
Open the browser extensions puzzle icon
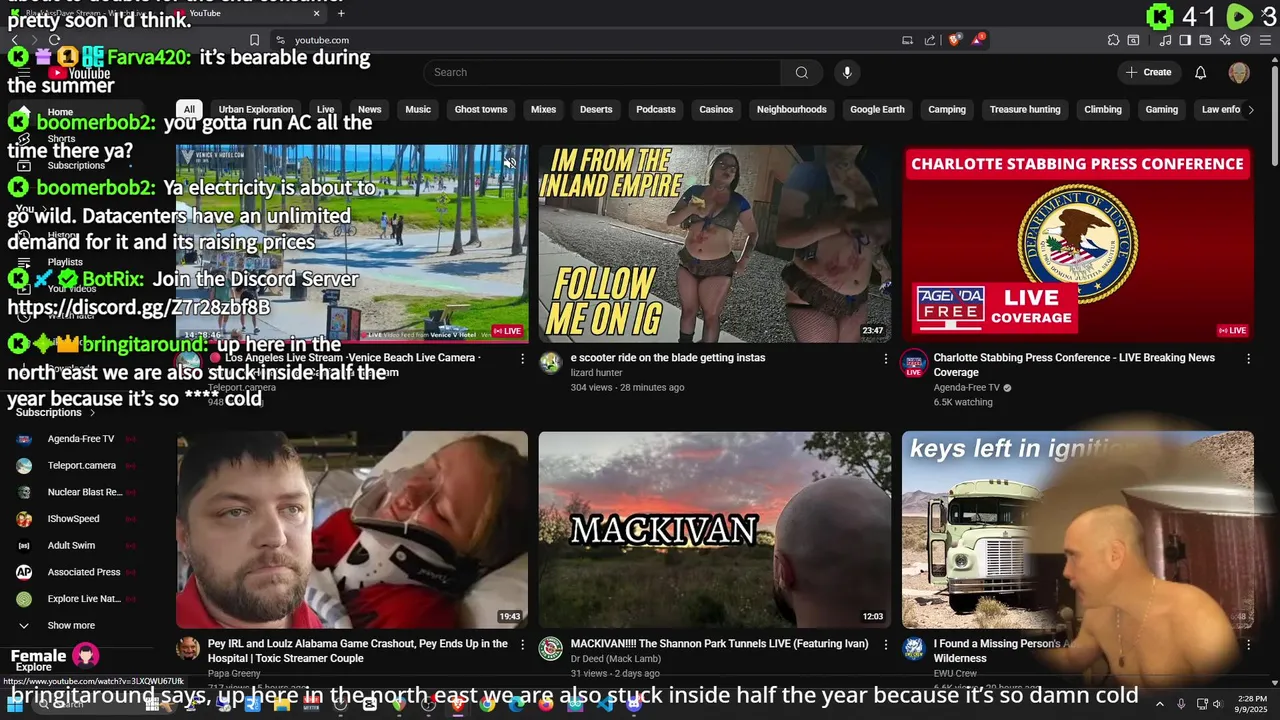1113,40
